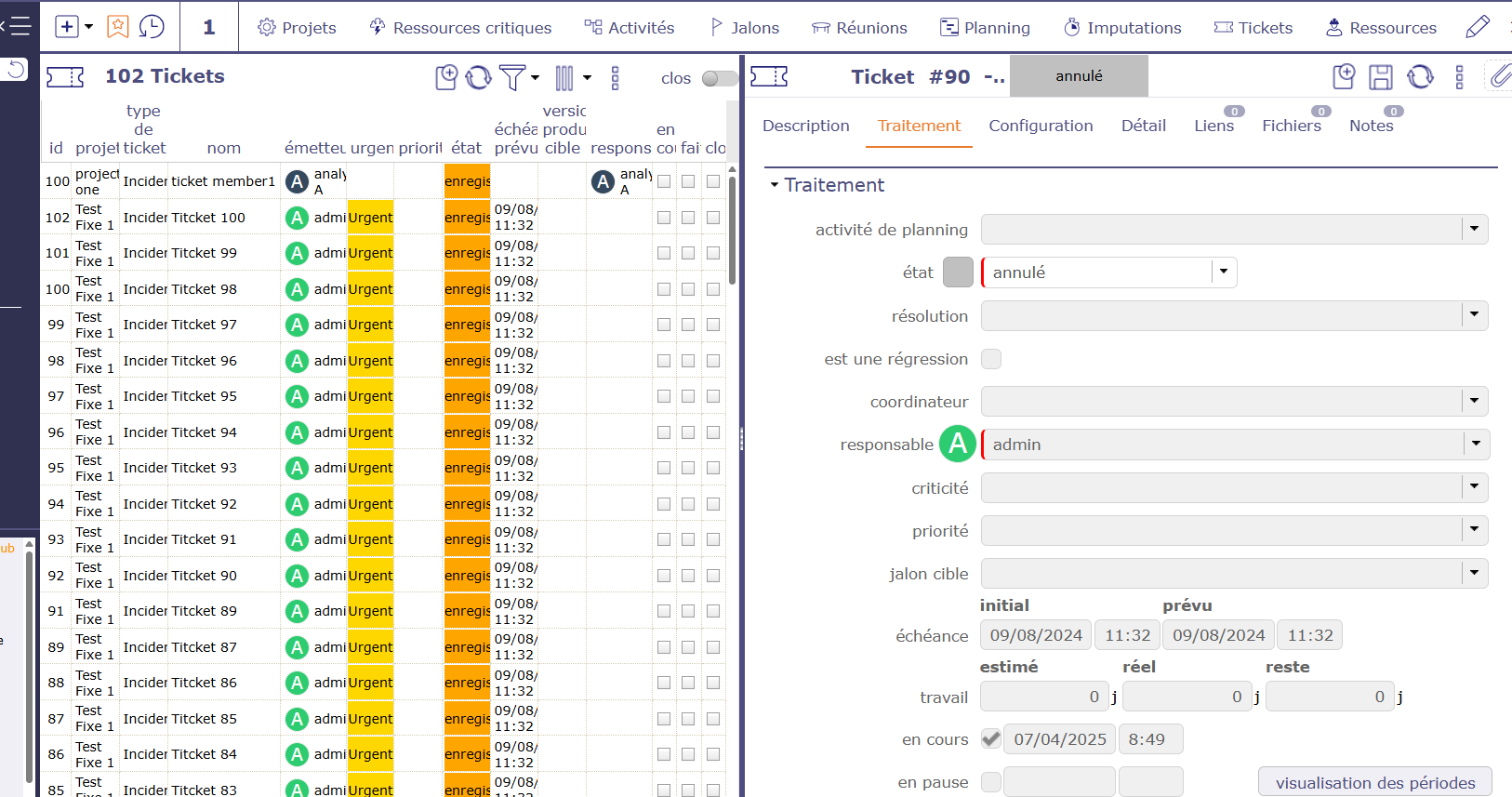This screenshot has width=1512, height=797.
Task: Open the filter funnel icon for tickets
Action: tap(512, 77)
